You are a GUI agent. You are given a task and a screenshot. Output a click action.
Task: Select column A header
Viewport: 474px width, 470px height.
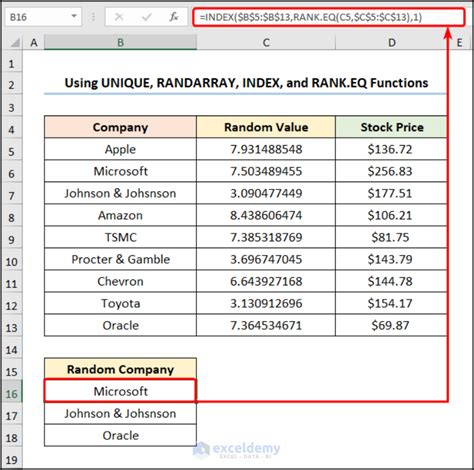(33, 43)
